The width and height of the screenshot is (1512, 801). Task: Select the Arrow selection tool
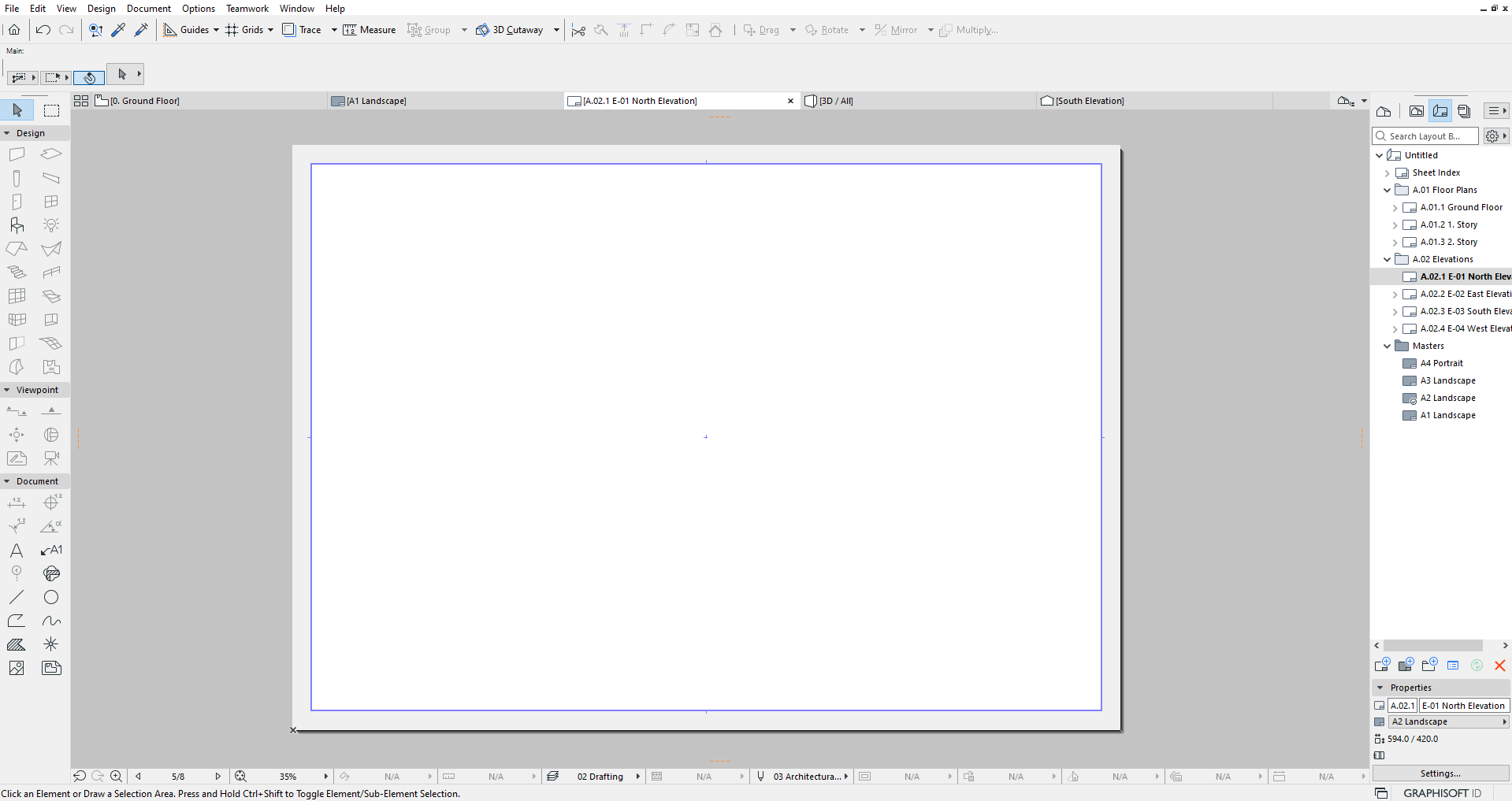tap(17, 110)
